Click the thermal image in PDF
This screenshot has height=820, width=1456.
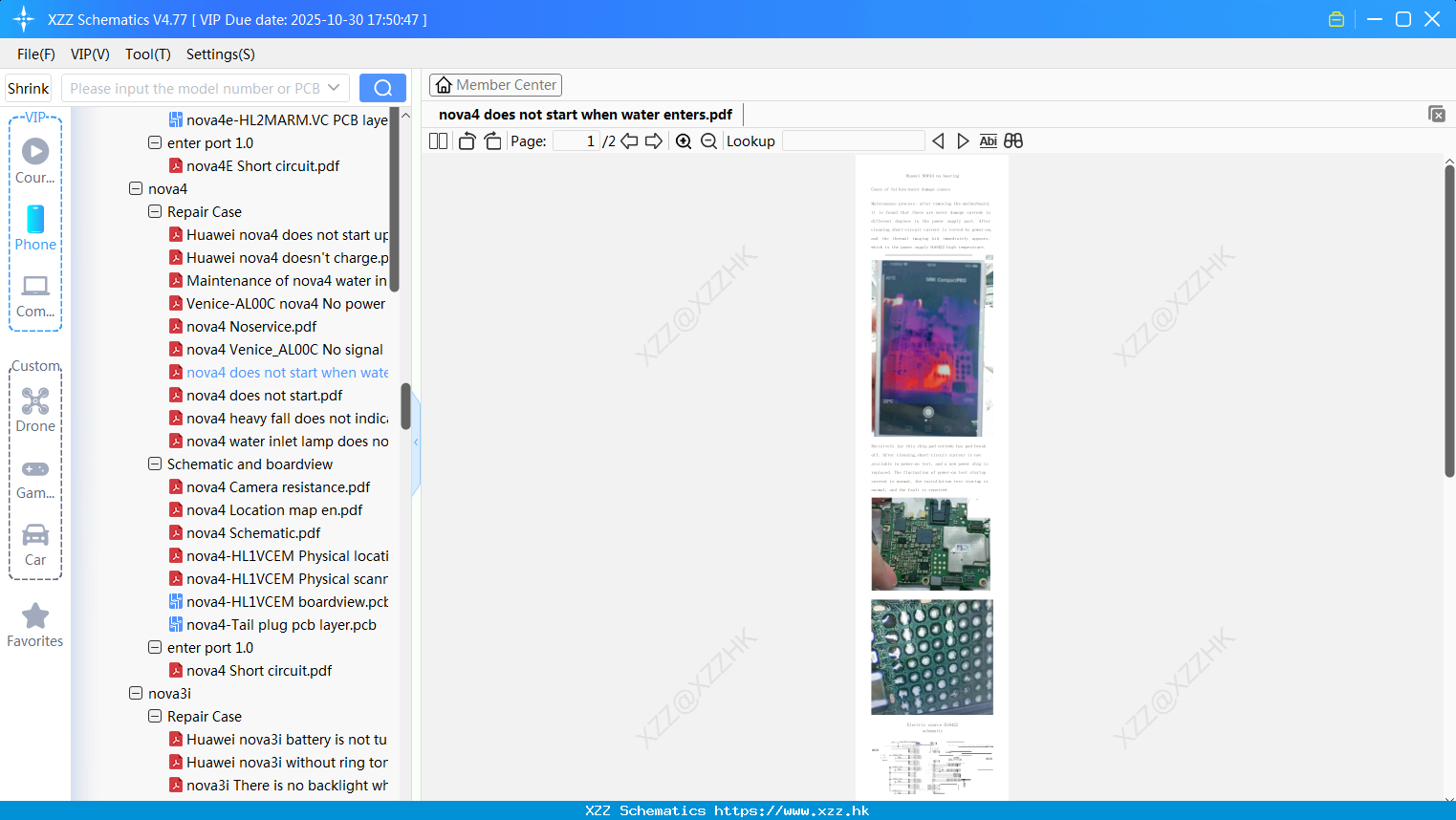[932, 346]
